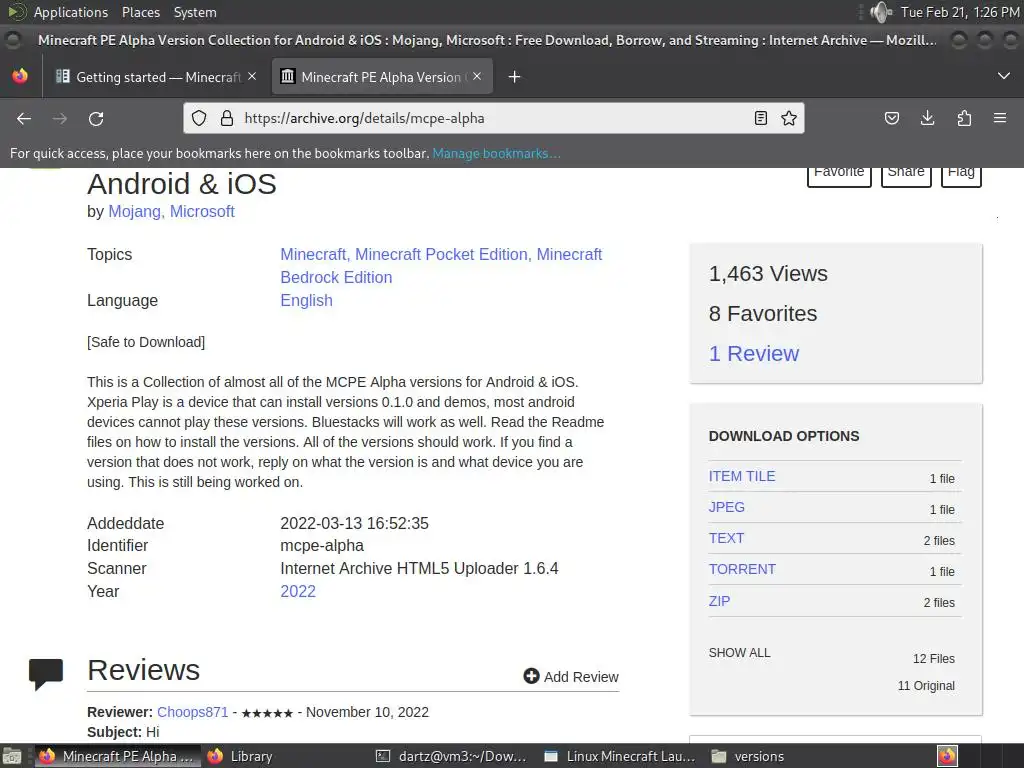The image size is (1024, 768).
Task: Select the Minecraft PE Alpha Version tab
Action: point(381,76)
